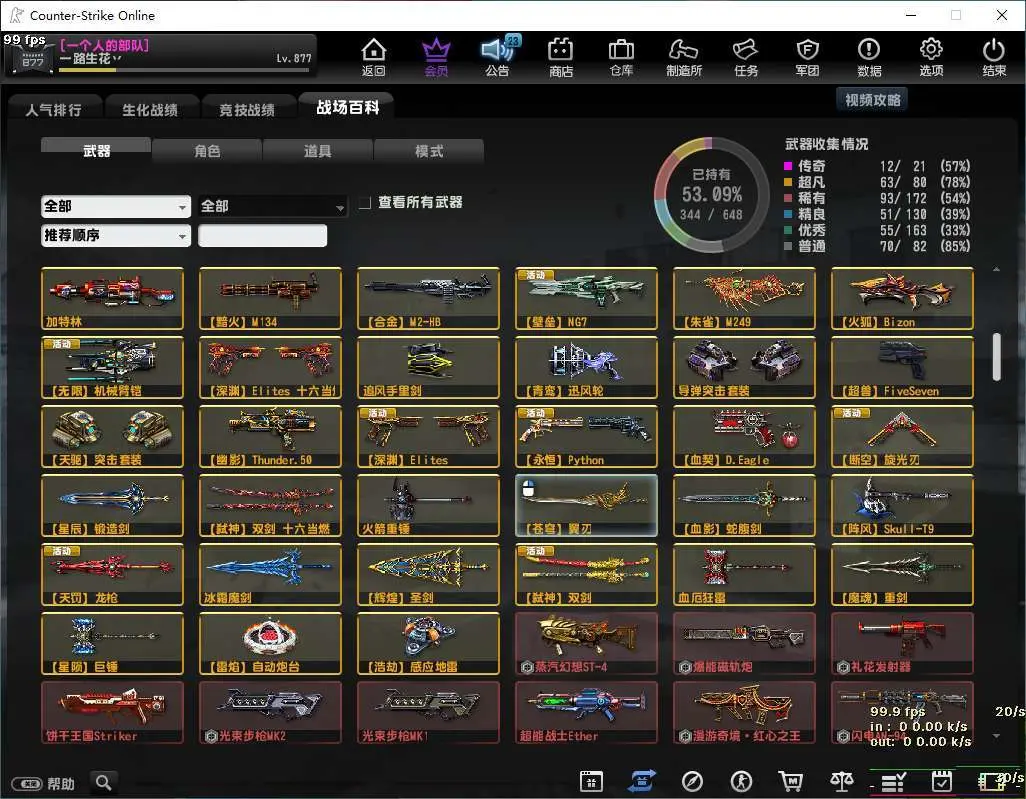Select the 武器 sub-tab
This screenshot has height=799, width=1026.
pos(96,151)
